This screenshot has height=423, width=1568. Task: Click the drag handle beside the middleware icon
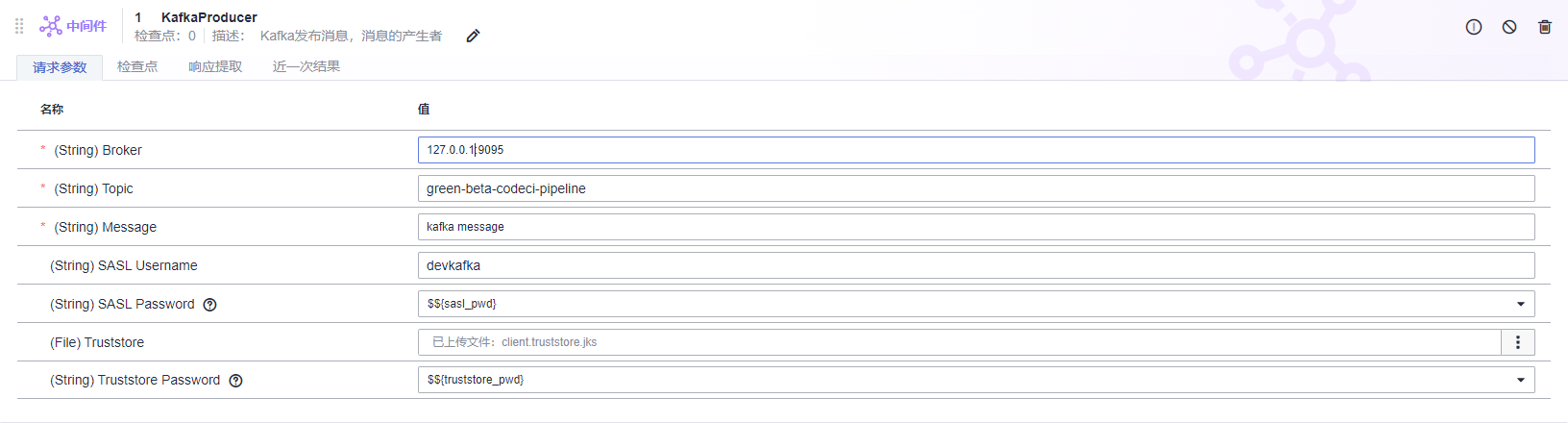(x=19, y=26)
